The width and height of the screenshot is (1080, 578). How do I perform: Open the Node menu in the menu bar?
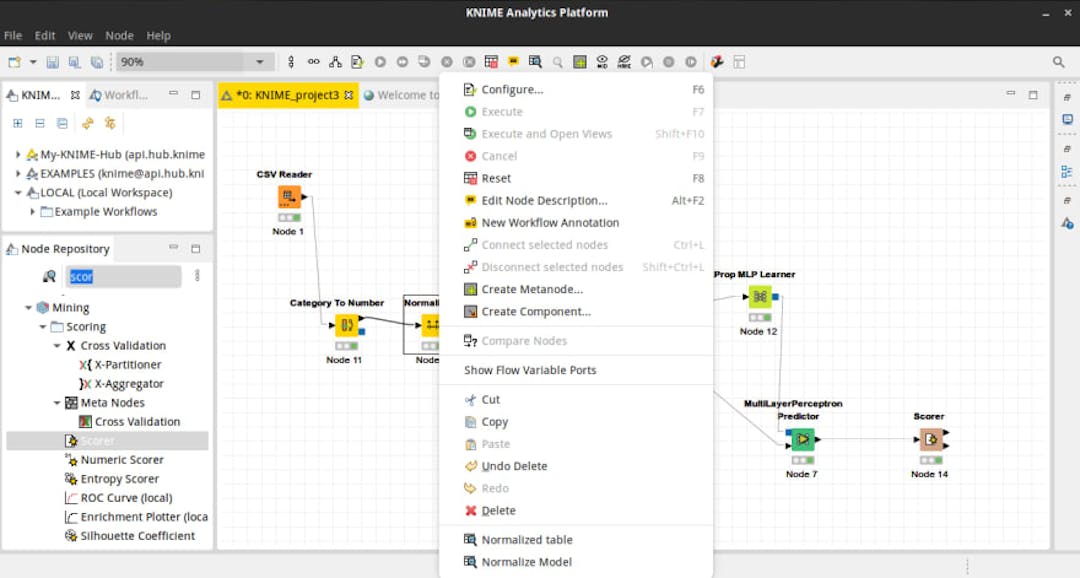point(119,35)
